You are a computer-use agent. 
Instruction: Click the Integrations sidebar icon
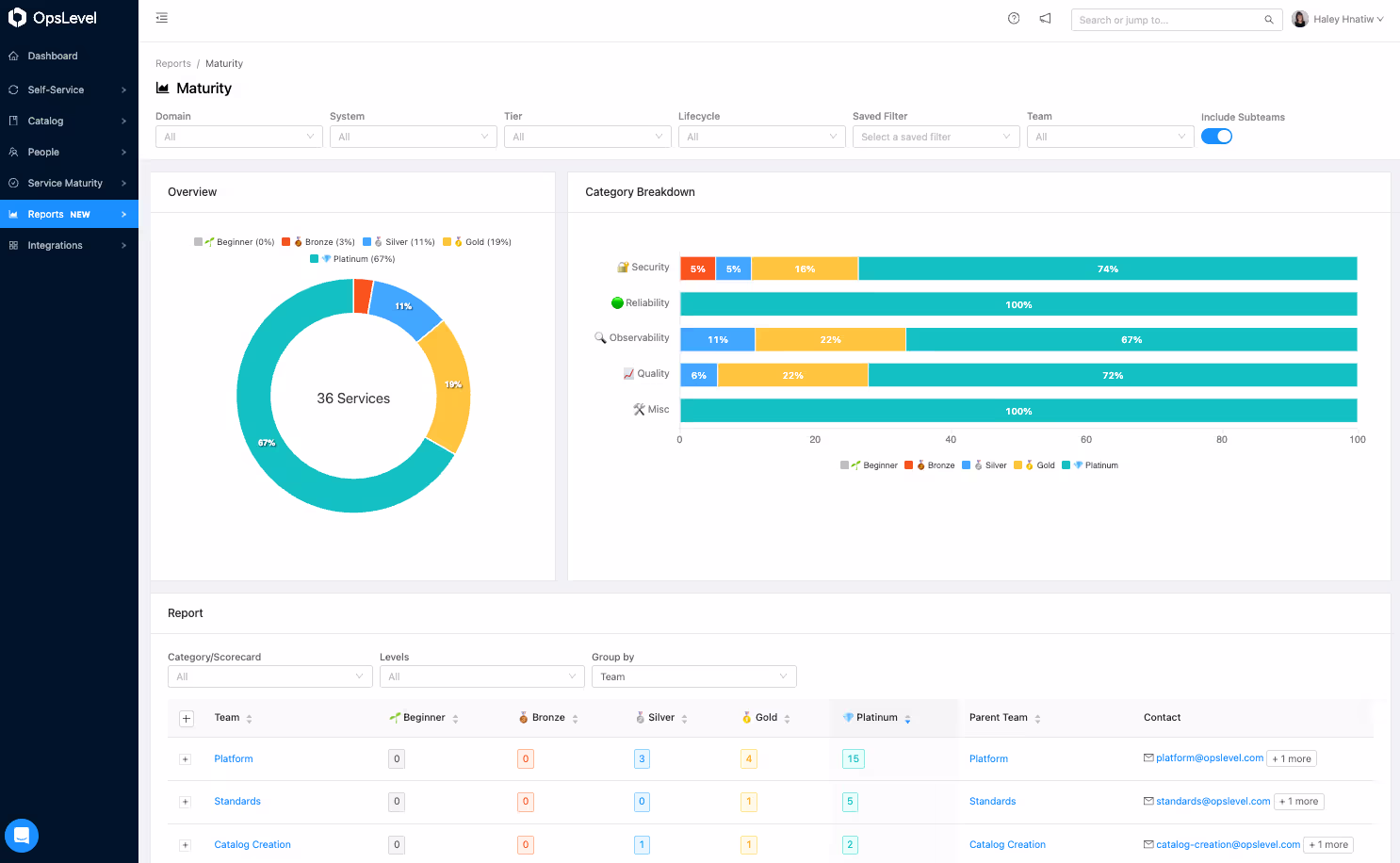[13, 245]
